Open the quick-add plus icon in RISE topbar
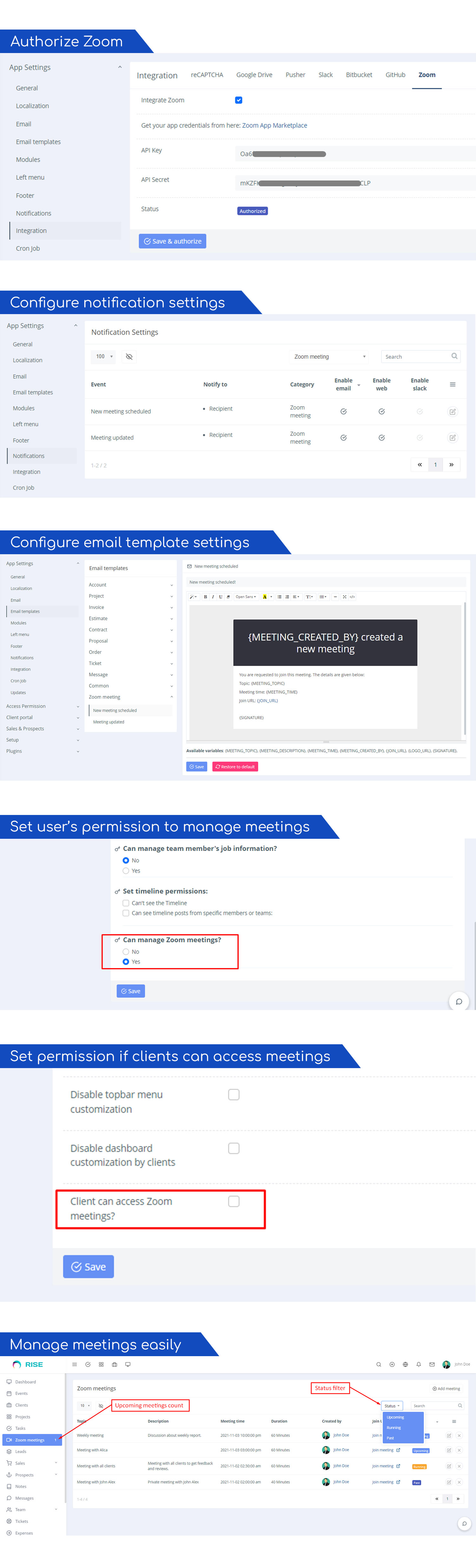 tap(392, 1365)
